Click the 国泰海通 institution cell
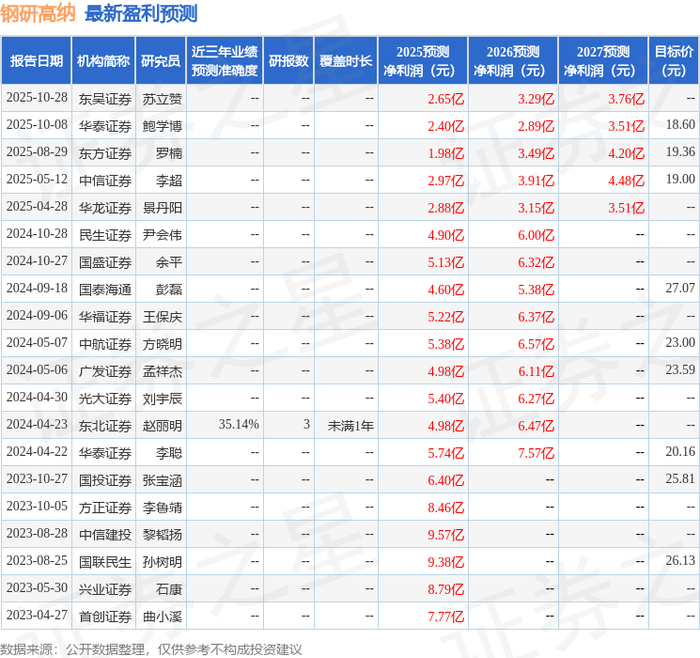Image resolution: width=700 pixels, height=658 pixels. click(x=105, y=289)
